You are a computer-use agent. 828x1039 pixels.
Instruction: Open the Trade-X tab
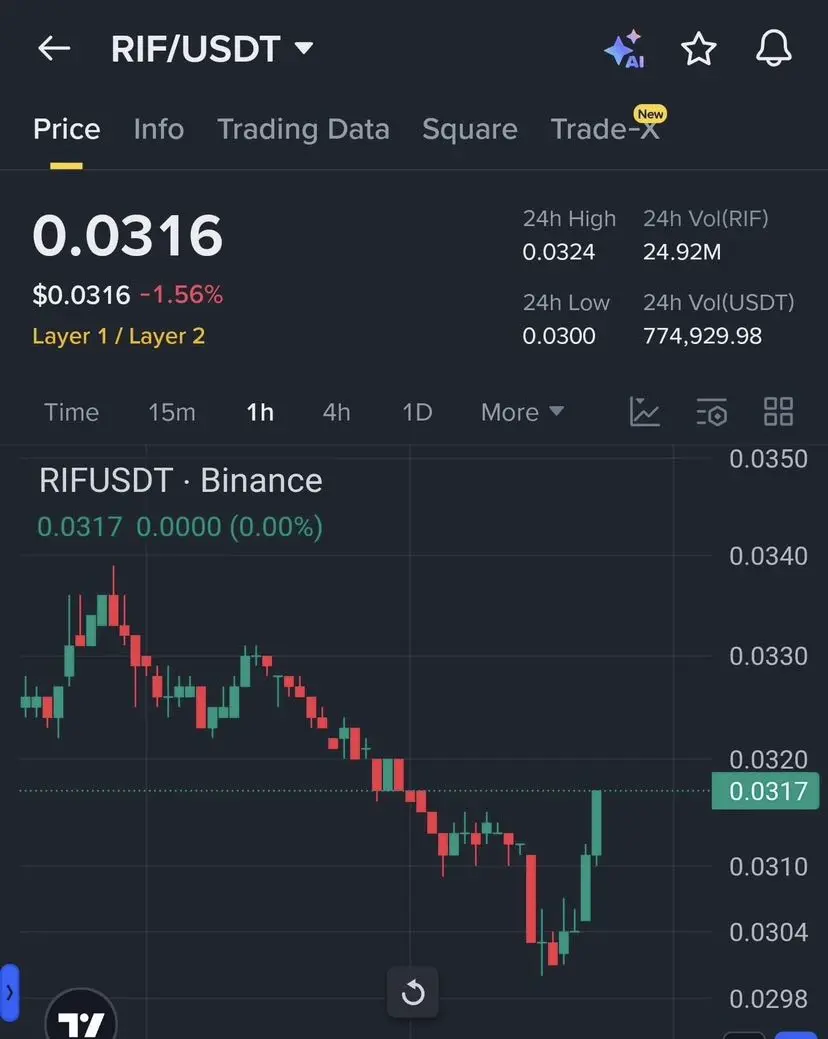click(605, 129)
